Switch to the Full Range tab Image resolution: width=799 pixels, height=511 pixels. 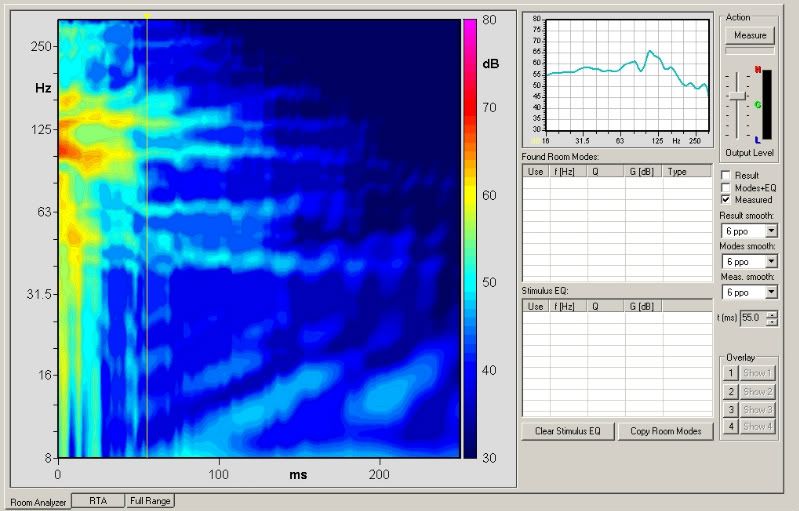coord(150,501)
